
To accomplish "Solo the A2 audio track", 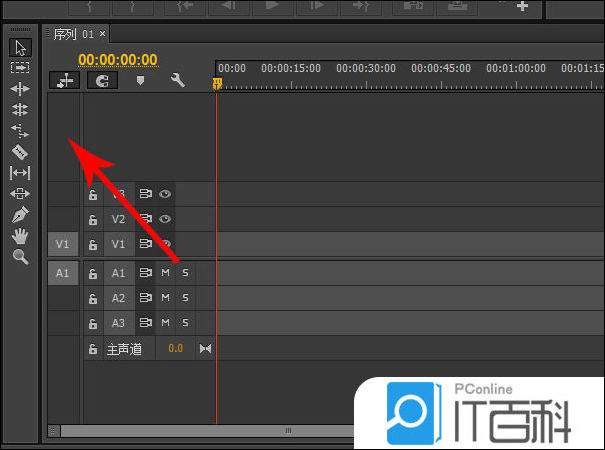I will 185,298.
